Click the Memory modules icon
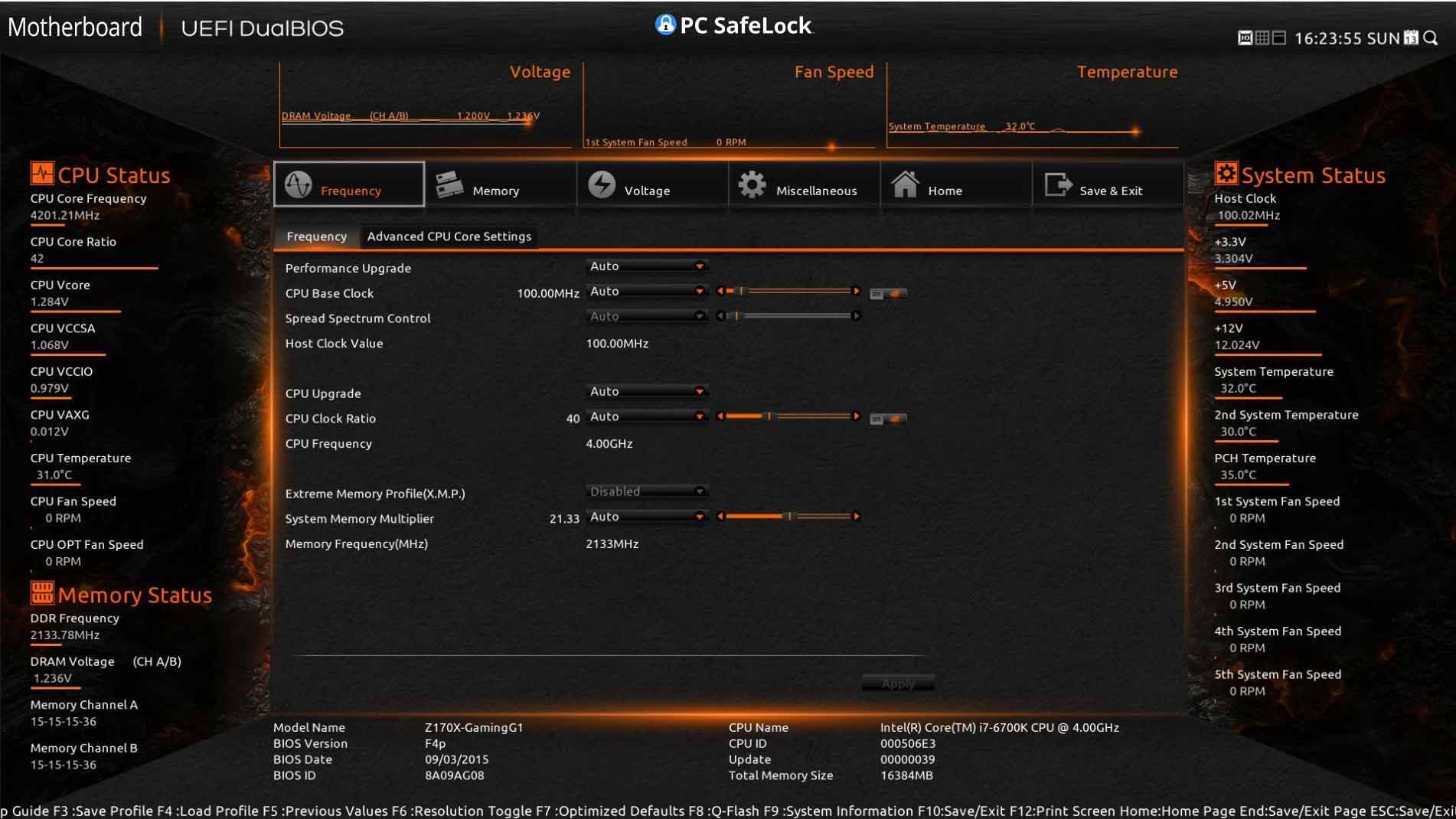The image size is (1456, 819). 449,184
